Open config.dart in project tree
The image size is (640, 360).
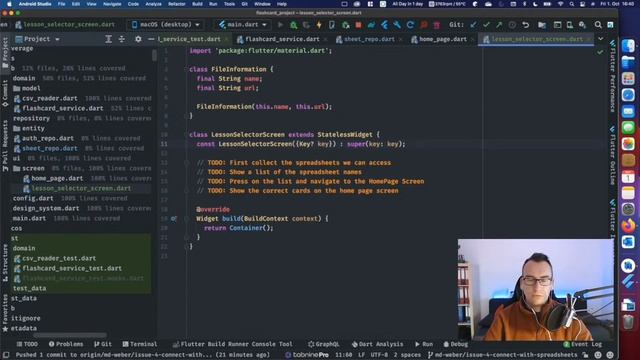[33, 198]
